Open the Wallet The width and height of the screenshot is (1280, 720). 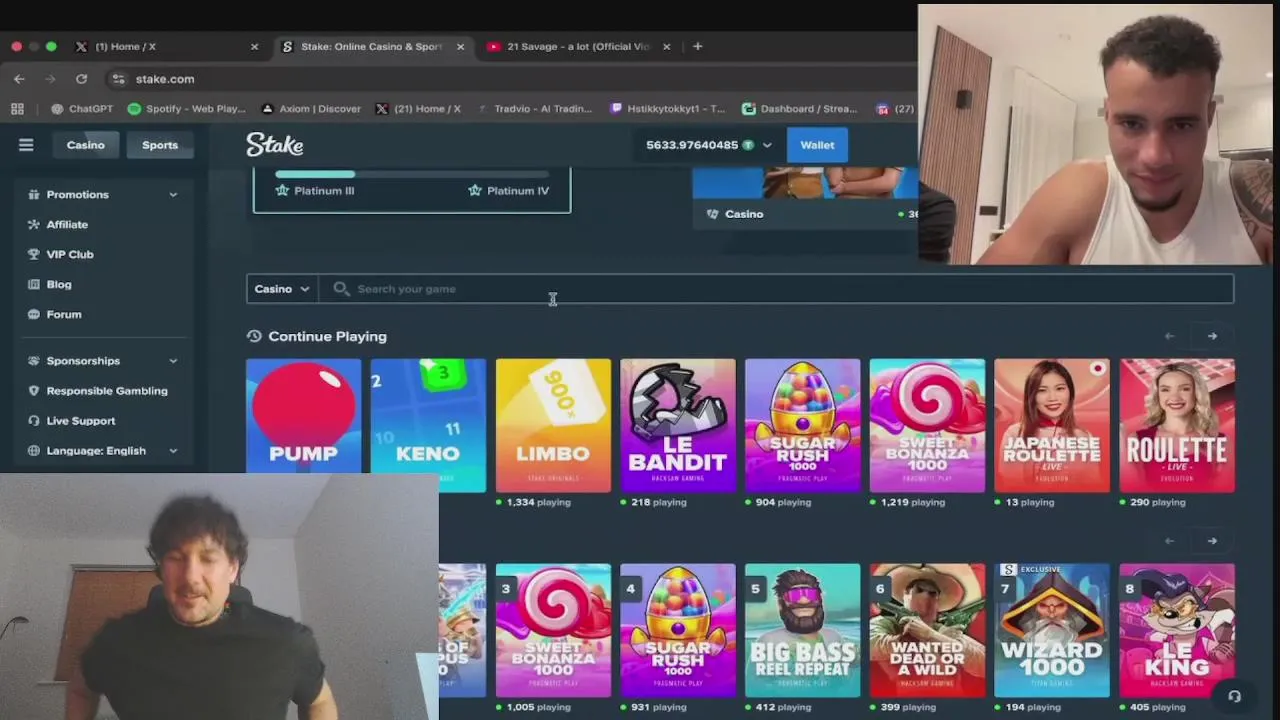(x=817, y=145)
